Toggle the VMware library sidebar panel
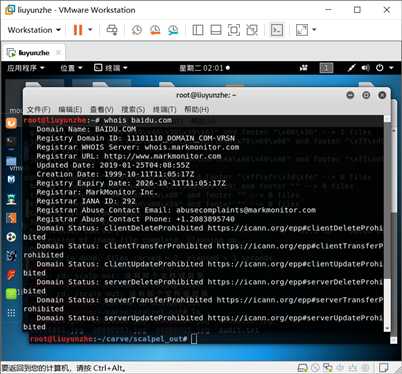Screen dimensions: 402x374 198,30
